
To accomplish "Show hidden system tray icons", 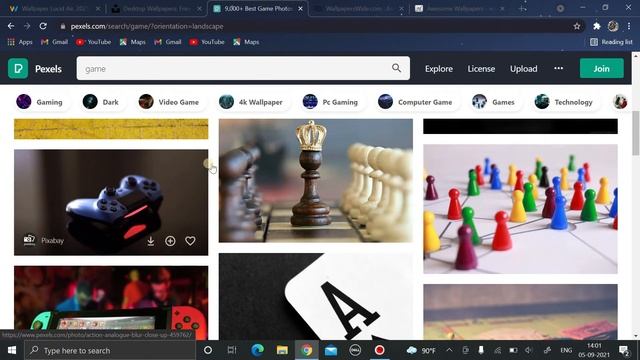I will point(449,350).
